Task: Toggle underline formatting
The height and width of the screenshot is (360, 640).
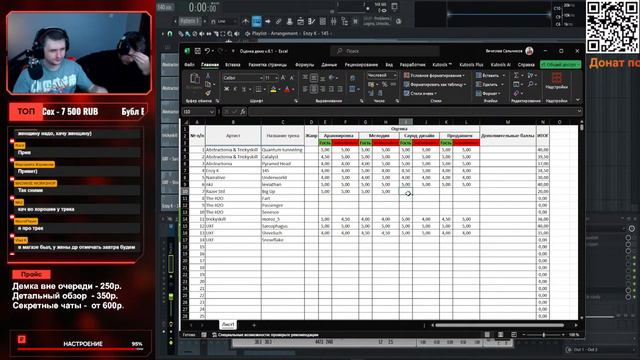Action: pyautogui.click(x=244, y=89)
